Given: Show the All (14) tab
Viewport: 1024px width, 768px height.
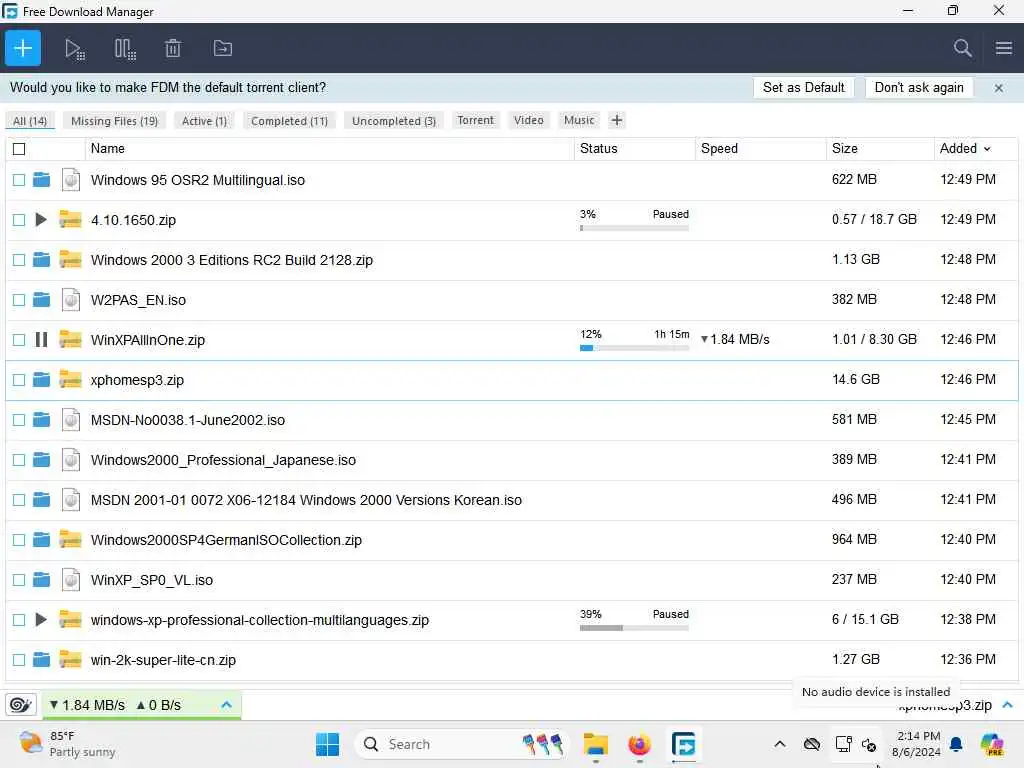Looking at the screenshot, I should coord(30,121).
